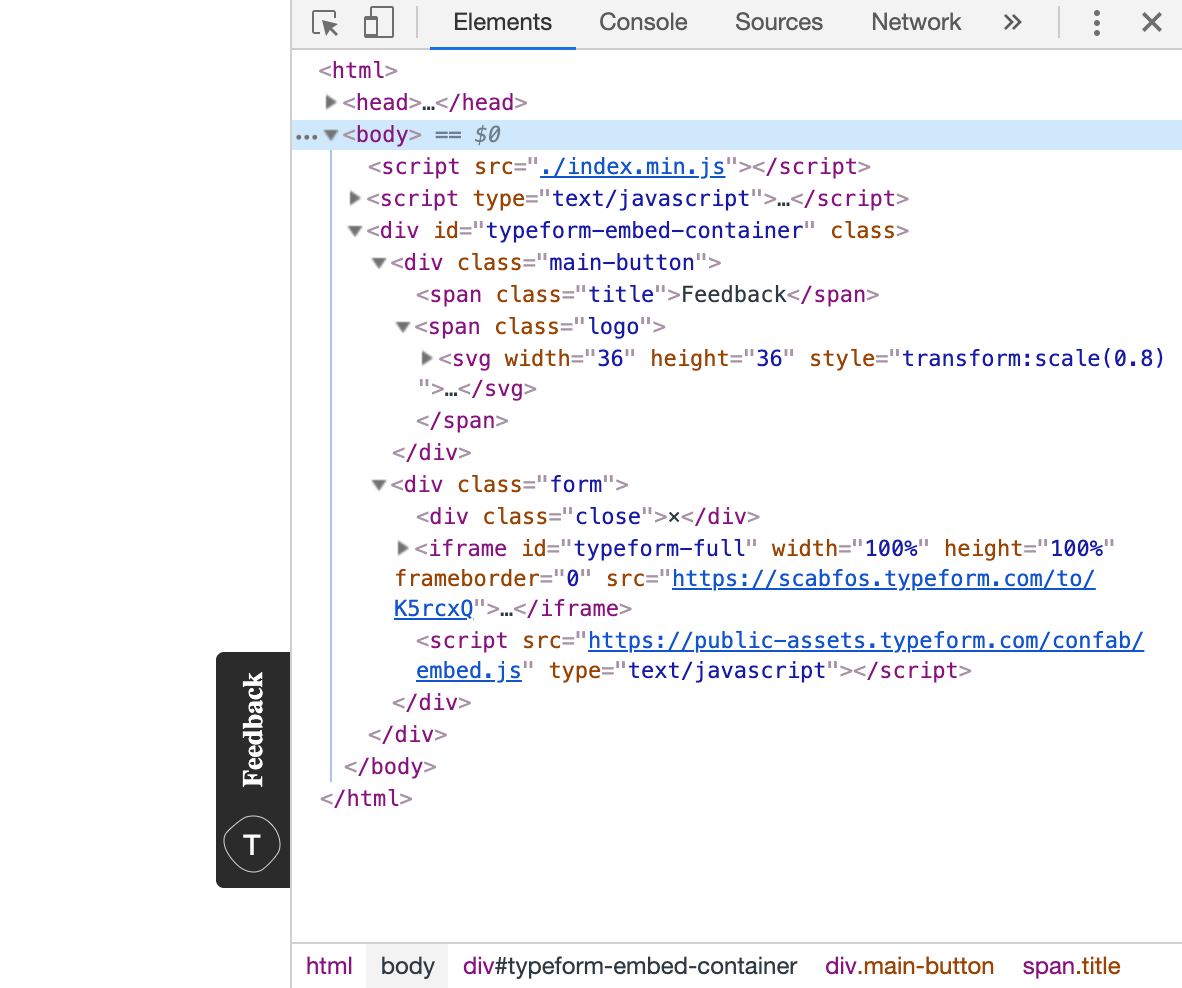The image size is (1182, 988).
Task: Collapse the div class form node
Action: (x=378, y=485)
